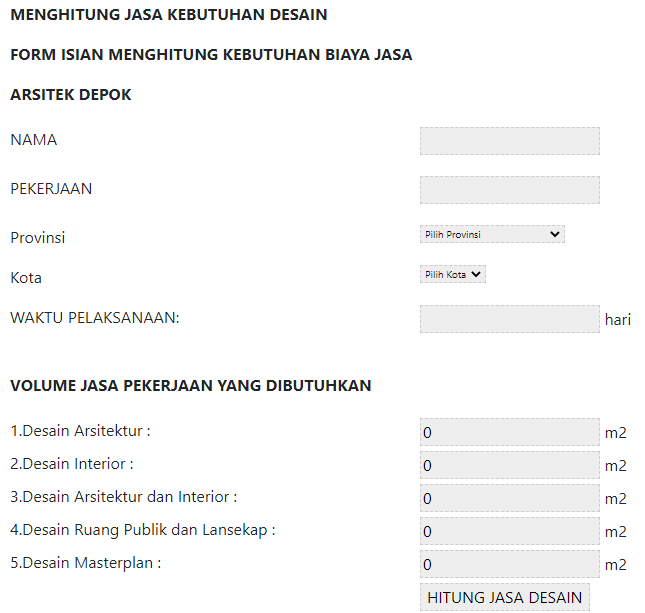Click the Kota label text
Viewport: 645px width, 613px height.
click(x=26, y=278)
